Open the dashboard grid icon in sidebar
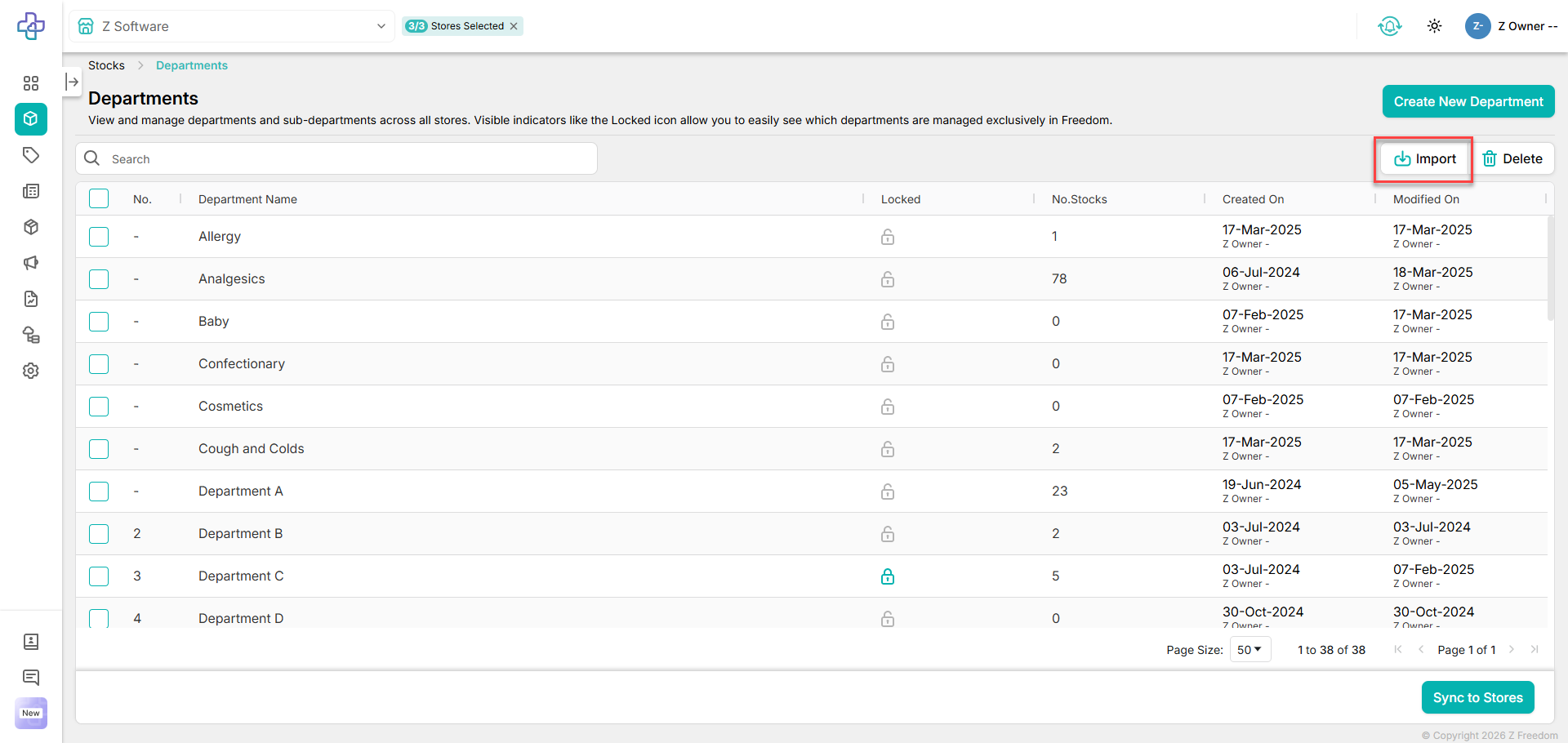Viewport: 1568px width, 743px height. coord(31,83)
